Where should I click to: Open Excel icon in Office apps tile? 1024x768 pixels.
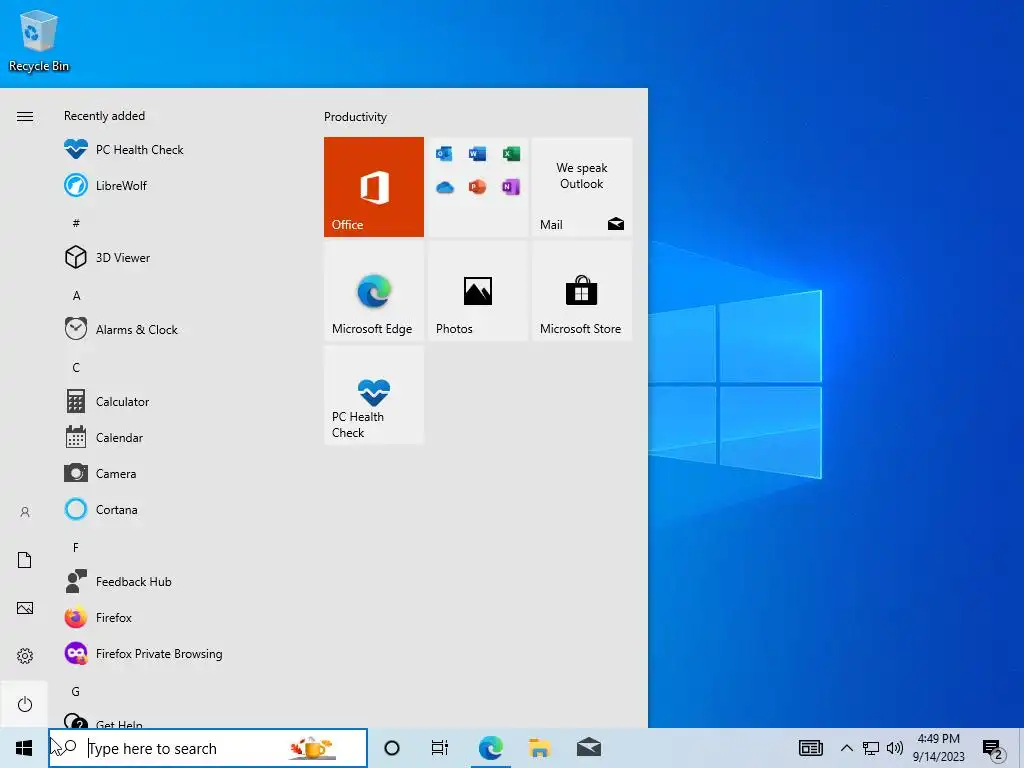point(511,153)
